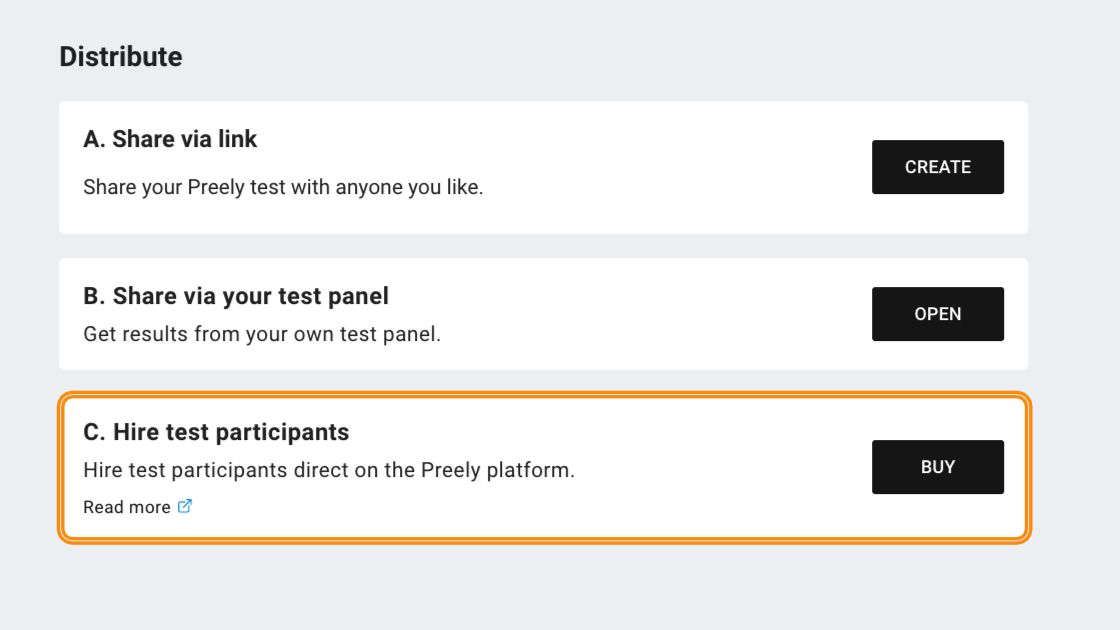Click 'Preely platform' in the Hire description
This screenshot has width=1120, height=630.
497,470
